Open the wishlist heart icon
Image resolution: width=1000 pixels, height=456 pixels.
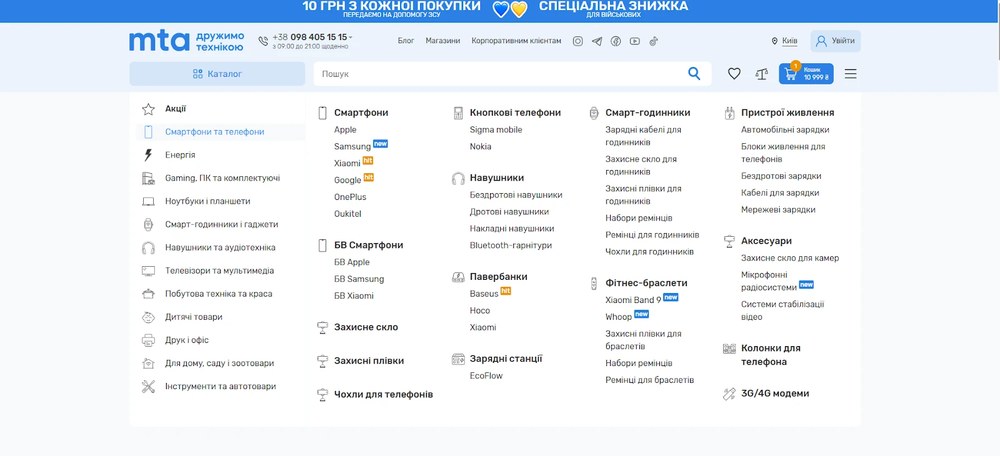point(734,73)
